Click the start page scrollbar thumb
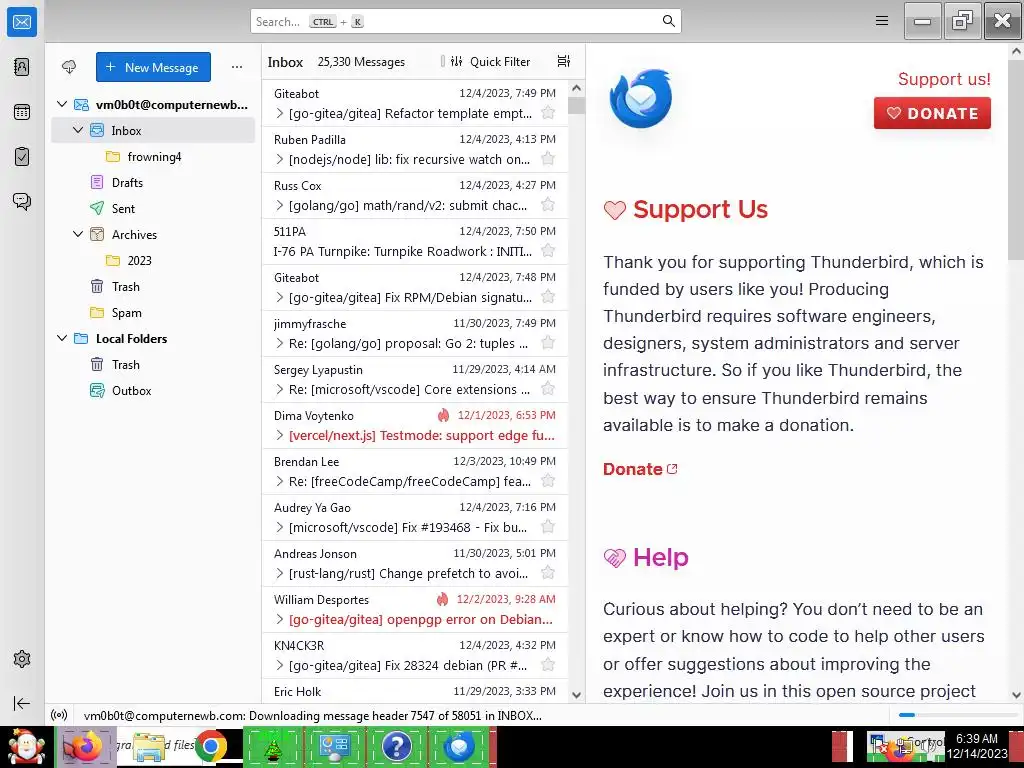Image resolution: width=1024 pixels, height=768 pixels. 1016,160
